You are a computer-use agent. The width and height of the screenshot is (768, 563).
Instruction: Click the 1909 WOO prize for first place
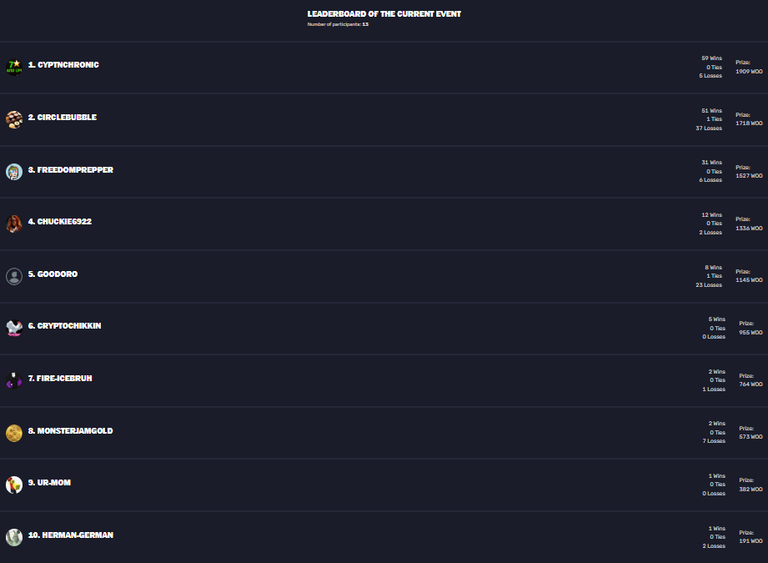(x=749, y=72)
